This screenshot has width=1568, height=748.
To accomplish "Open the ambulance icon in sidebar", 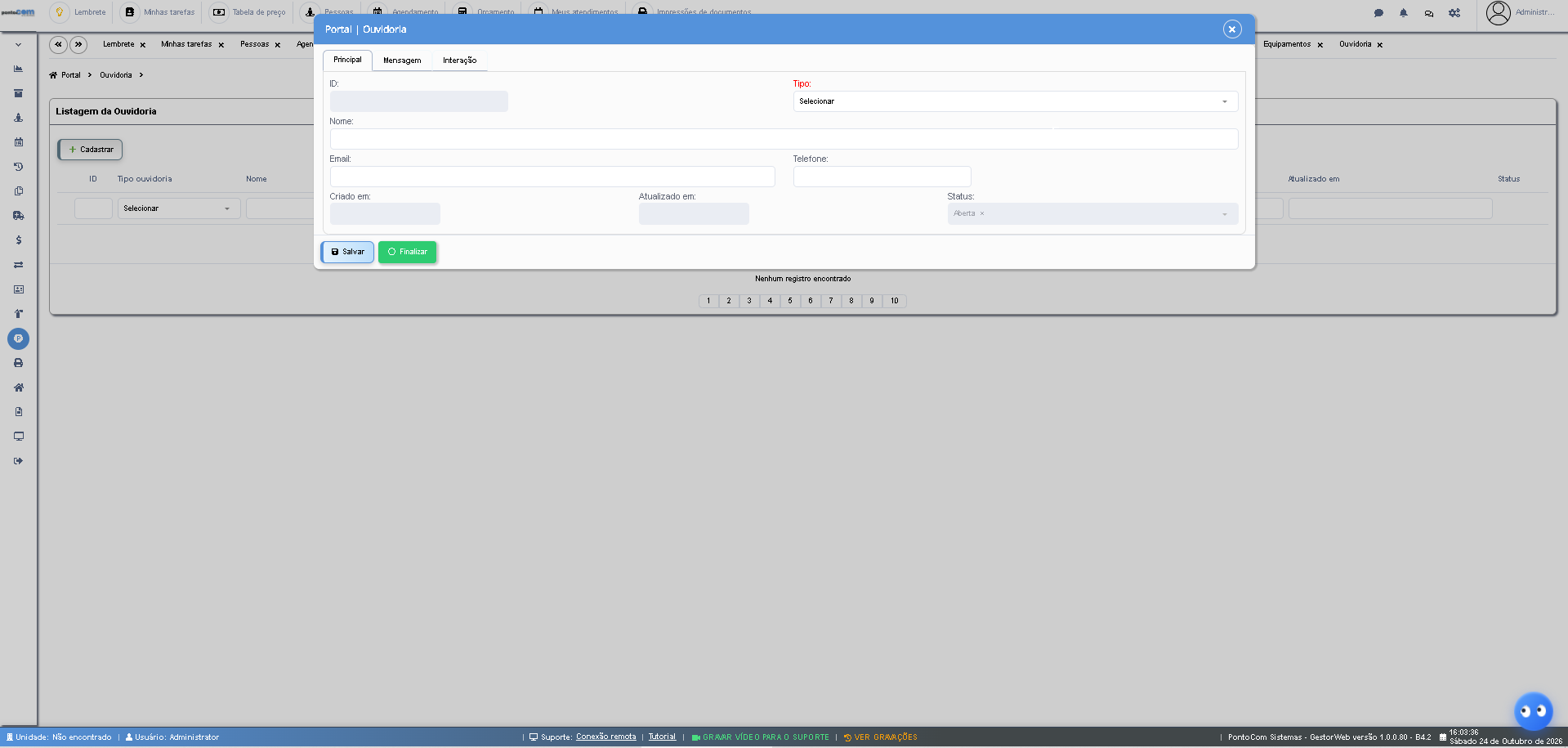I will click(x=19, y=216).
